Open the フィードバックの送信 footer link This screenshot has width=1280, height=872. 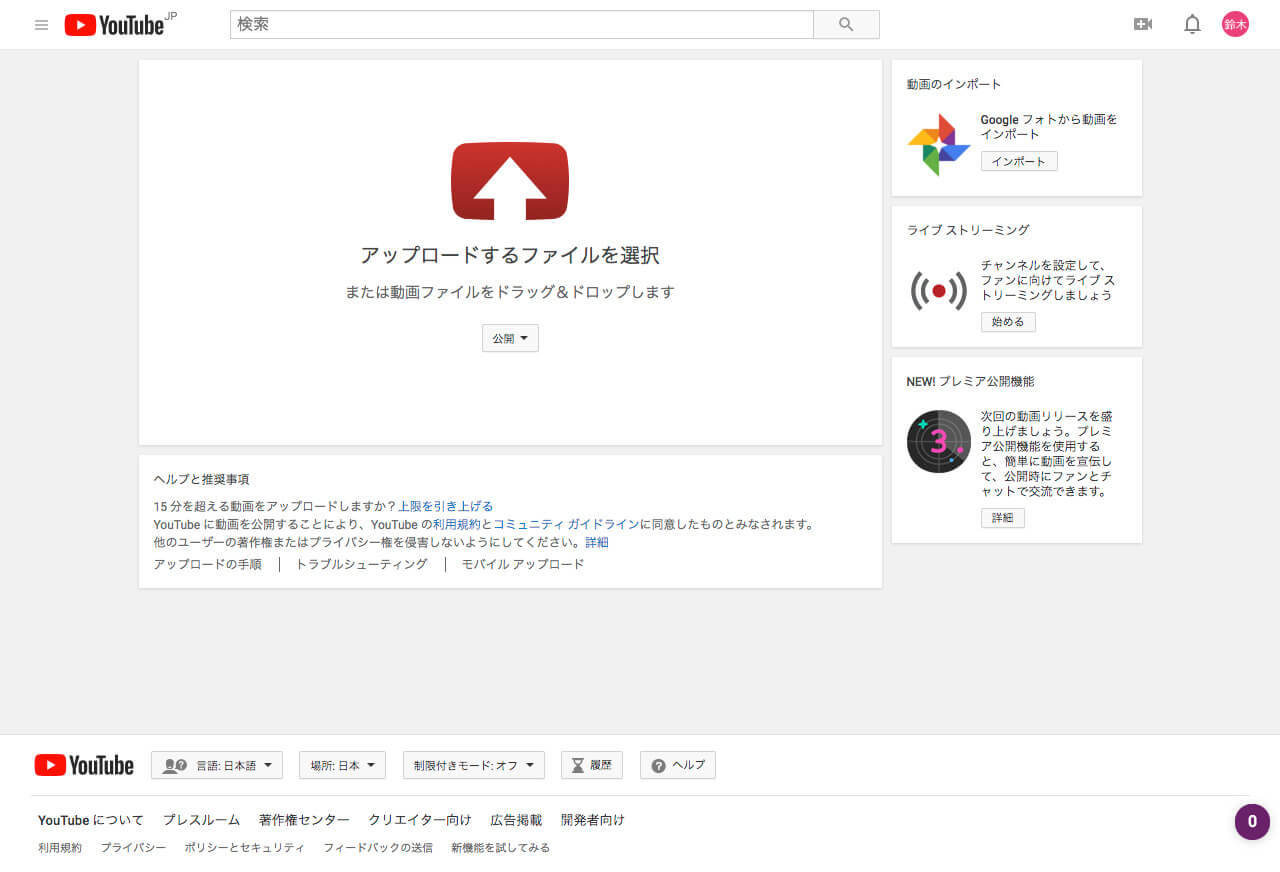[378, 848]
